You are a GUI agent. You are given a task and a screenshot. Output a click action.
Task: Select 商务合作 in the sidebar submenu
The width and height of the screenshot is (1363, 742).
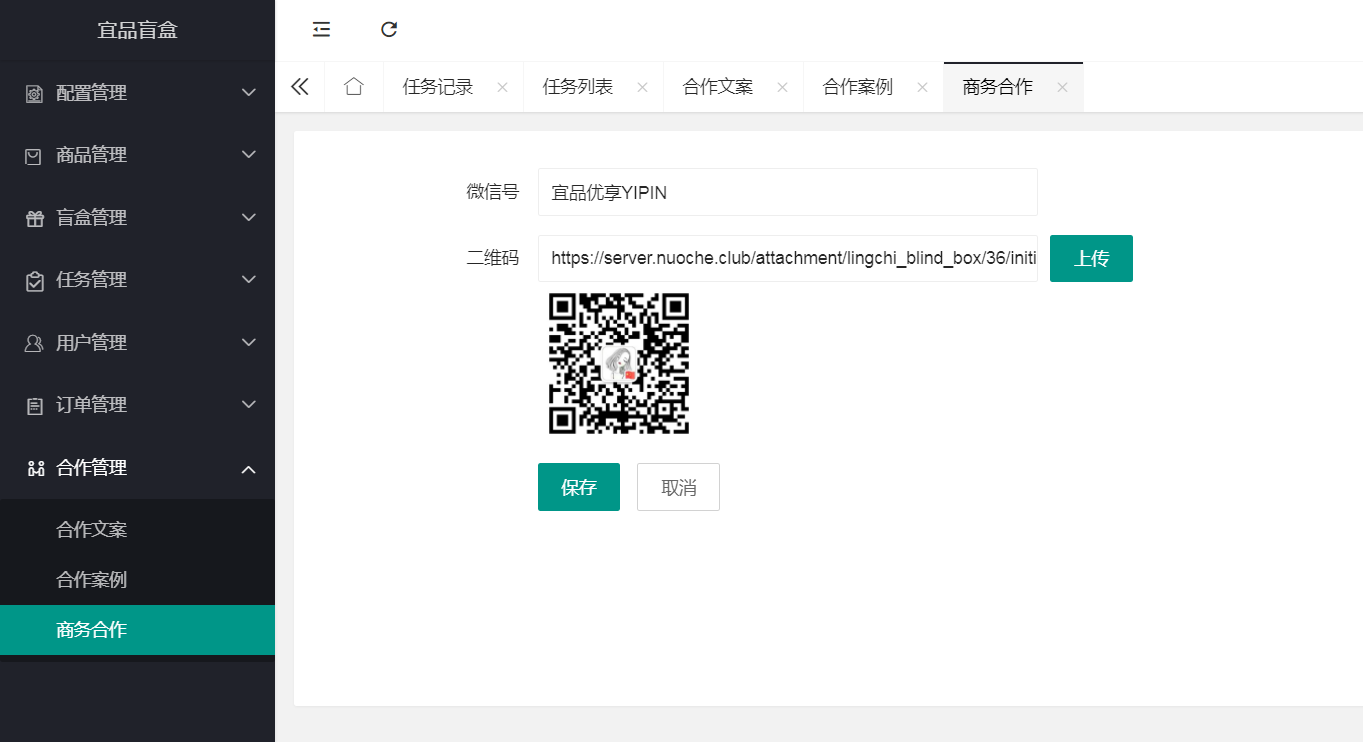(137, 630)
